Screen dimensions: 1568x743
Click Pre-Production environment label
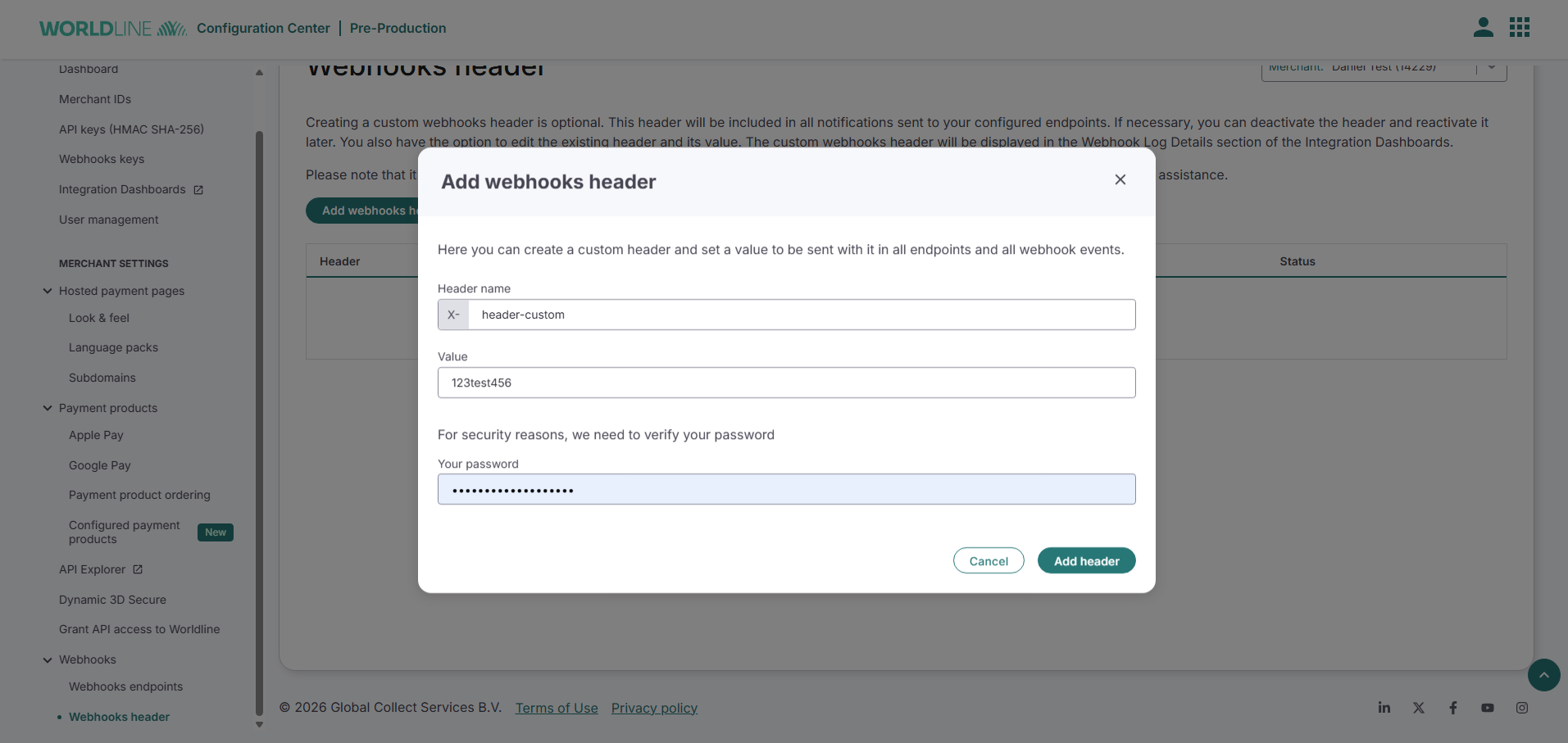pyautogui.click(x=398, y=28)
